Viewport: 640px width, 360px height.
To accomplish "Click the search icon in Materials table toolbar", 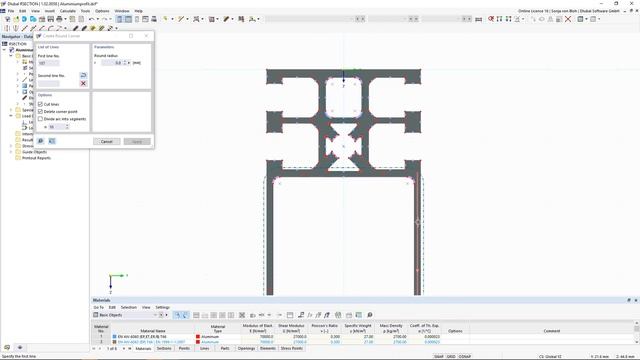I will [x=370, y=315].
